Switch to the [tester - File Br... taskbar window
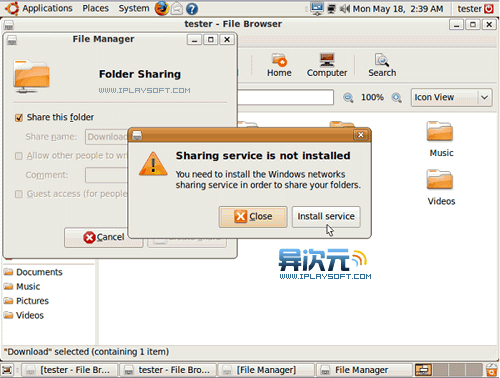Image resolution: width=500 pixels, height=378 pixels. tap(69, 370)
